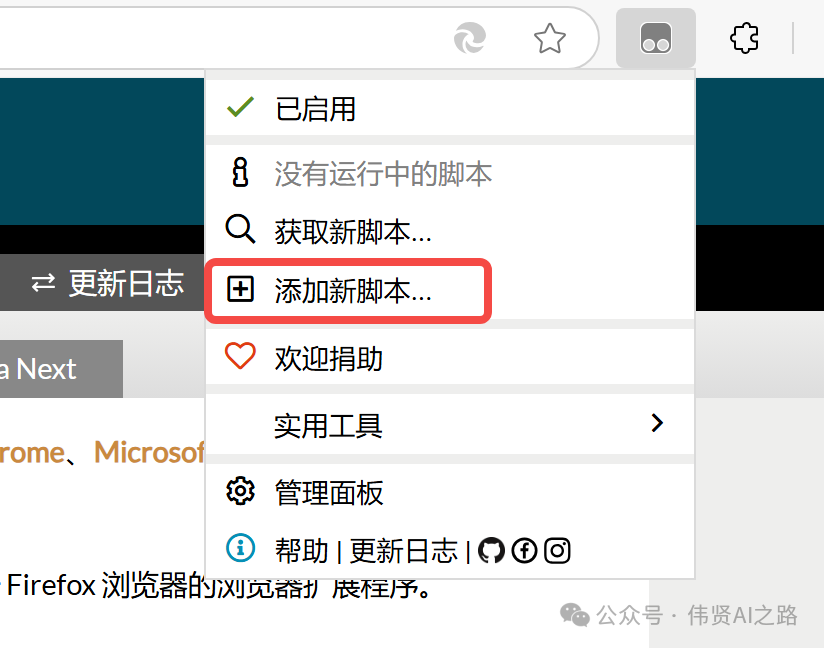Choose 欢迎捐助 from the popup menu
Screen dimensions: 824x648
click(x=450, y=358)
